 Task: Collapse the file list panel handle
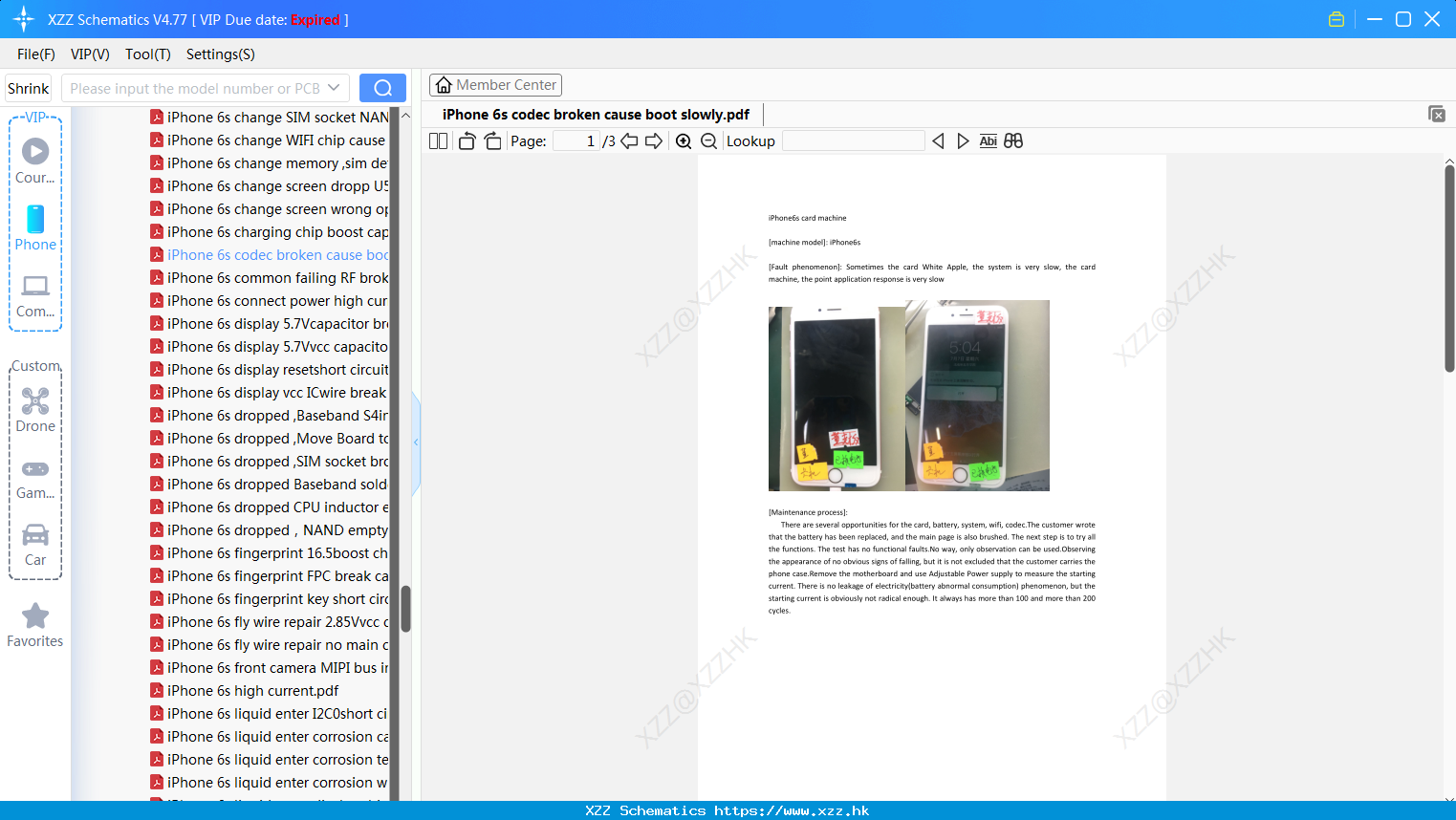pos(416,442)
